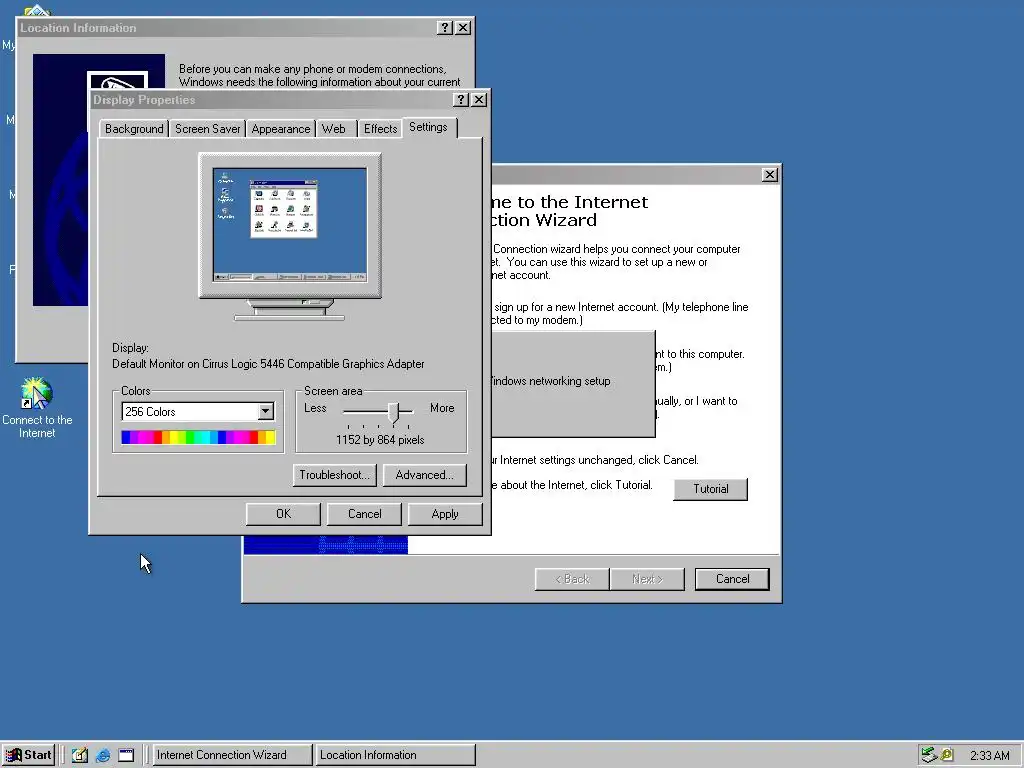
Task: Open the Appearance tab
Action: coord(281,129)
